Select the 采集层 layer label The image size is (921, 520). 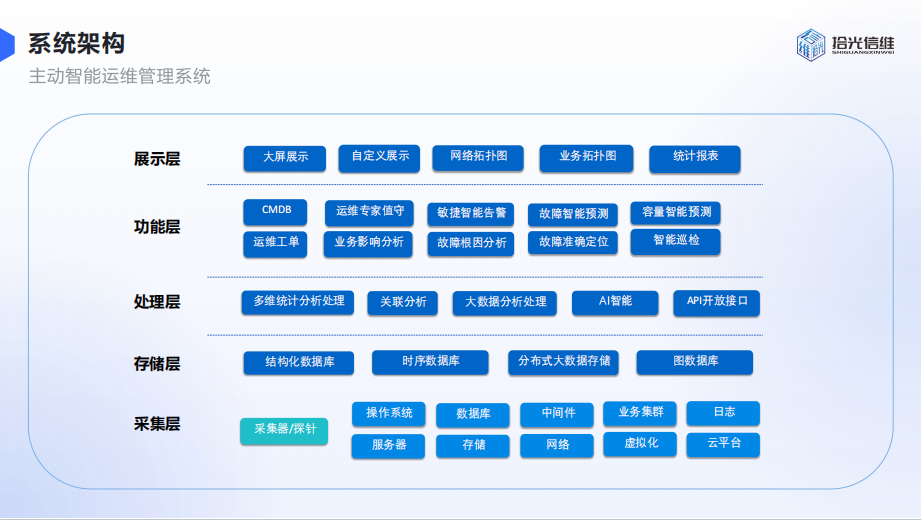(x=157, y=424)
